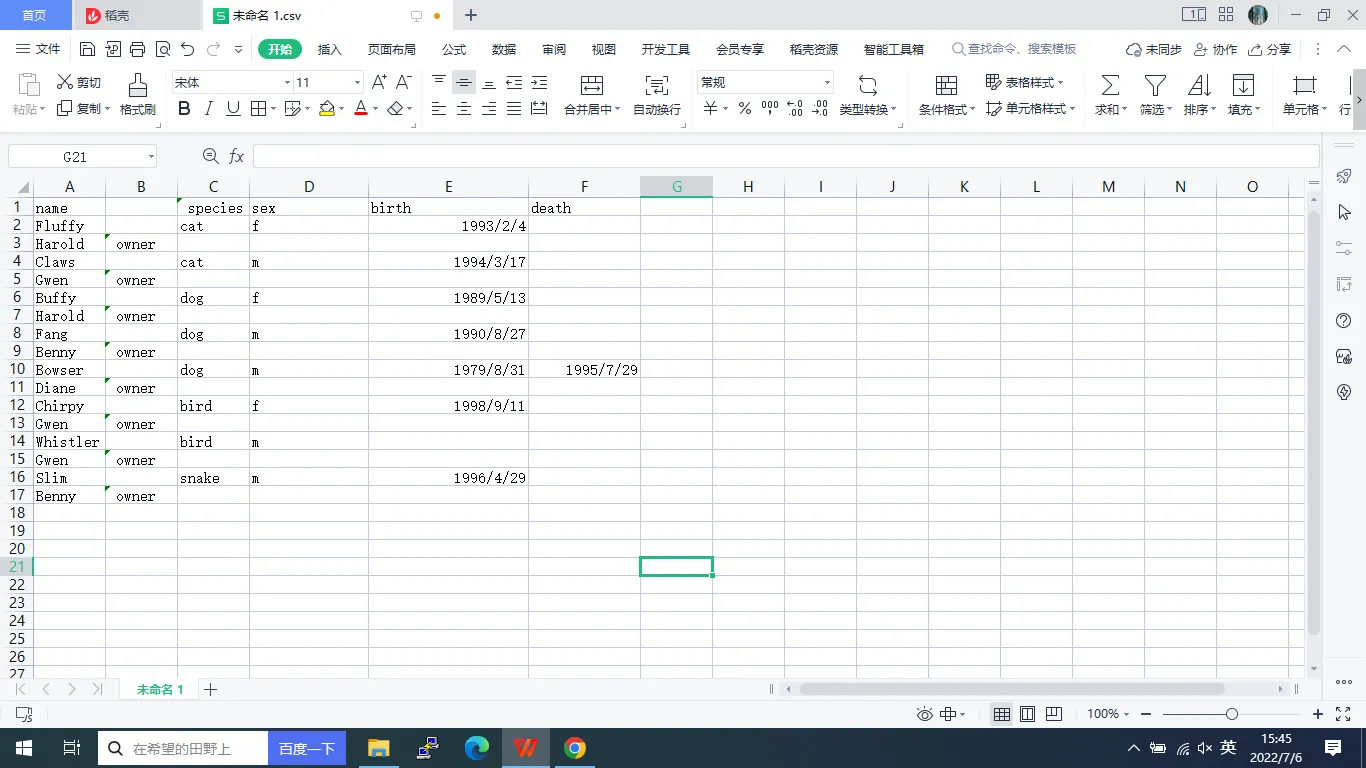Add a new sheet with plus button
Image resolution: width=1366 pixels, height=768 pixels.
(x=210, y=689)
